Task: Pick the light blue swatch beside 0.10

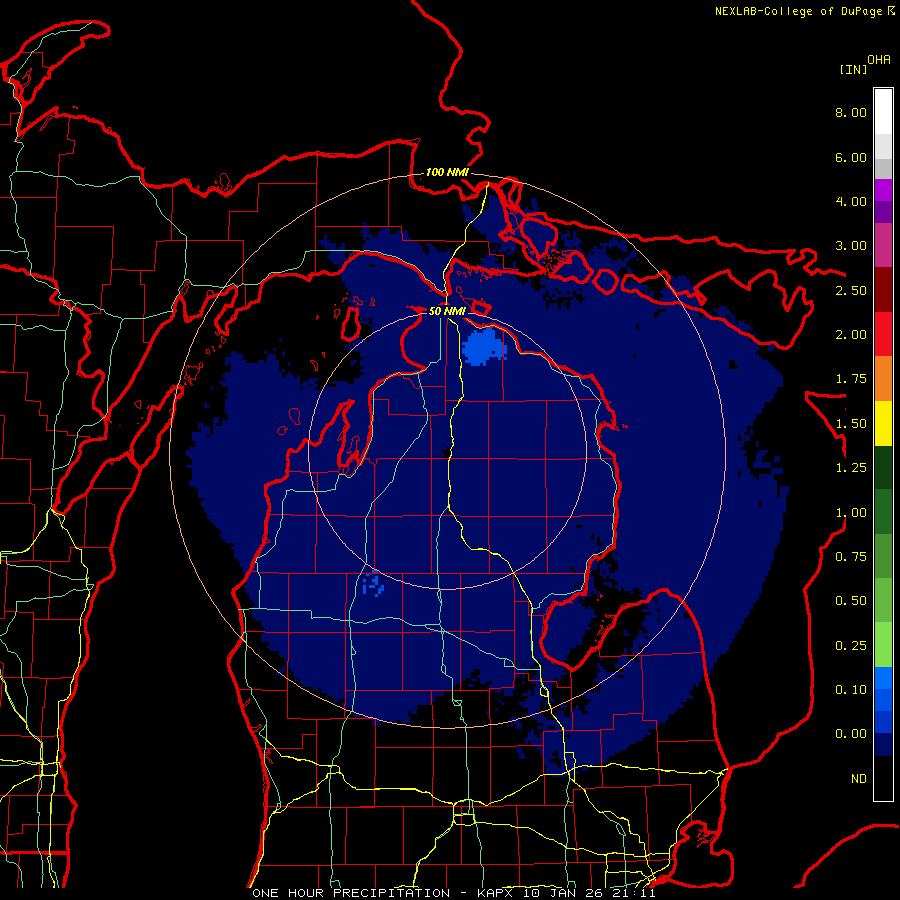Action: pyautogui.click(x=883, y=678)
